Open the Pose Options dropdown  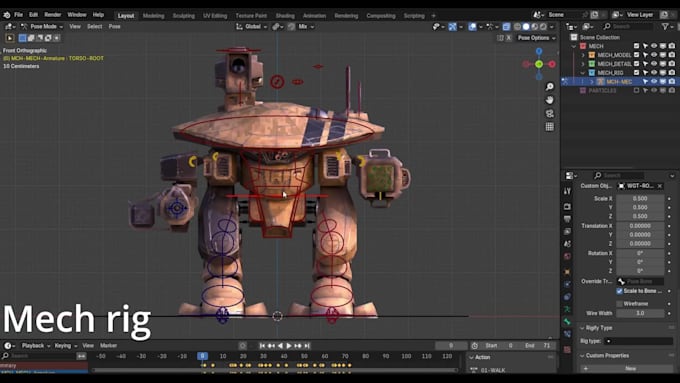pyautogui.click(x=536, y=38)
